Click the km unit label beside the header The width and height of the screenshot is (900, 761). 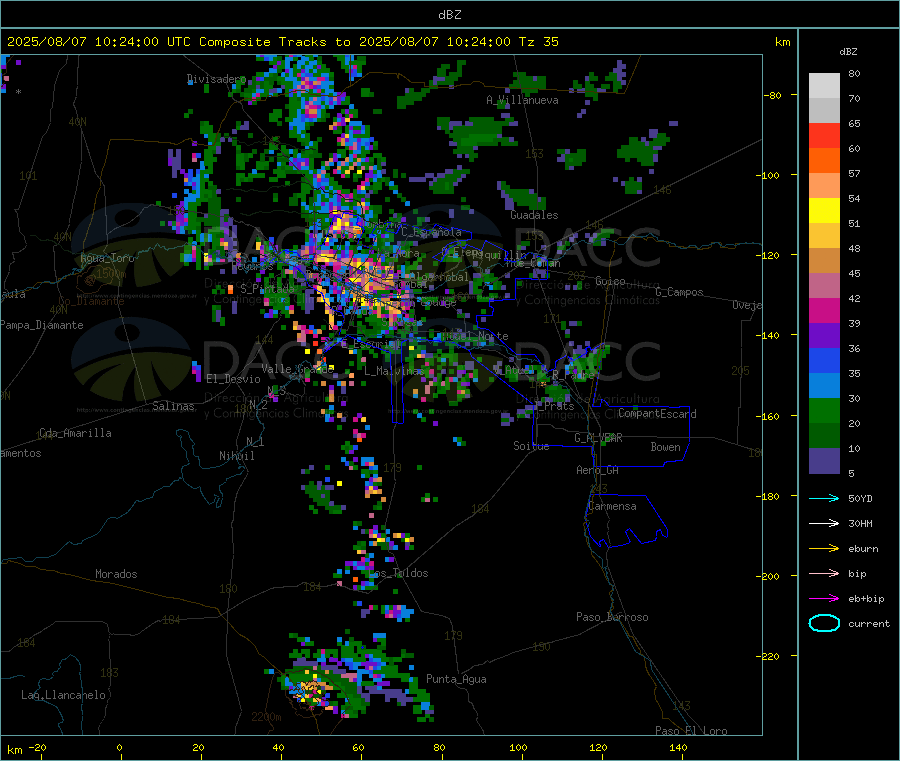click(x=782, y=42)
